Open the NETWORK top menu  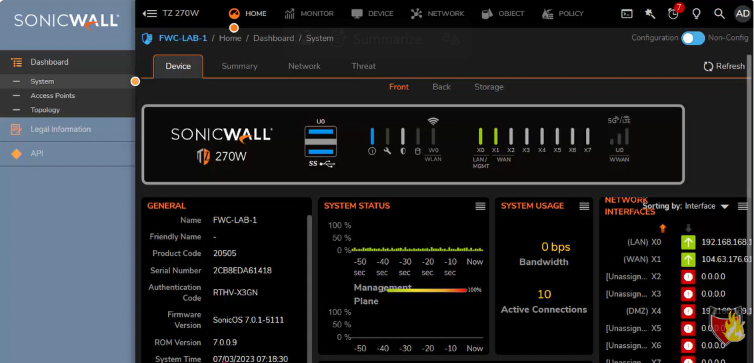[437, 13]
